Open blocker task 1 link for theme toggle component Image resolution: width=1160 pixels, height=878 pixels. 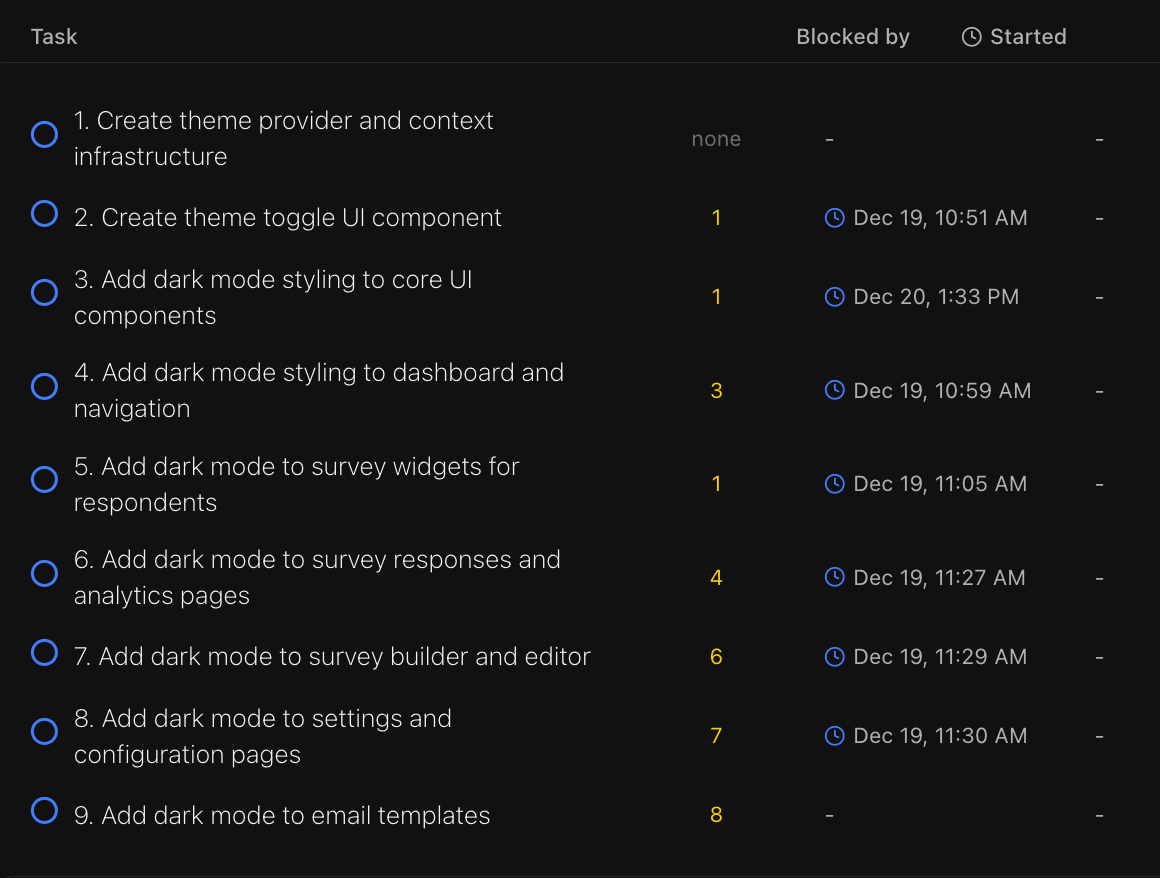pos(716,217)
